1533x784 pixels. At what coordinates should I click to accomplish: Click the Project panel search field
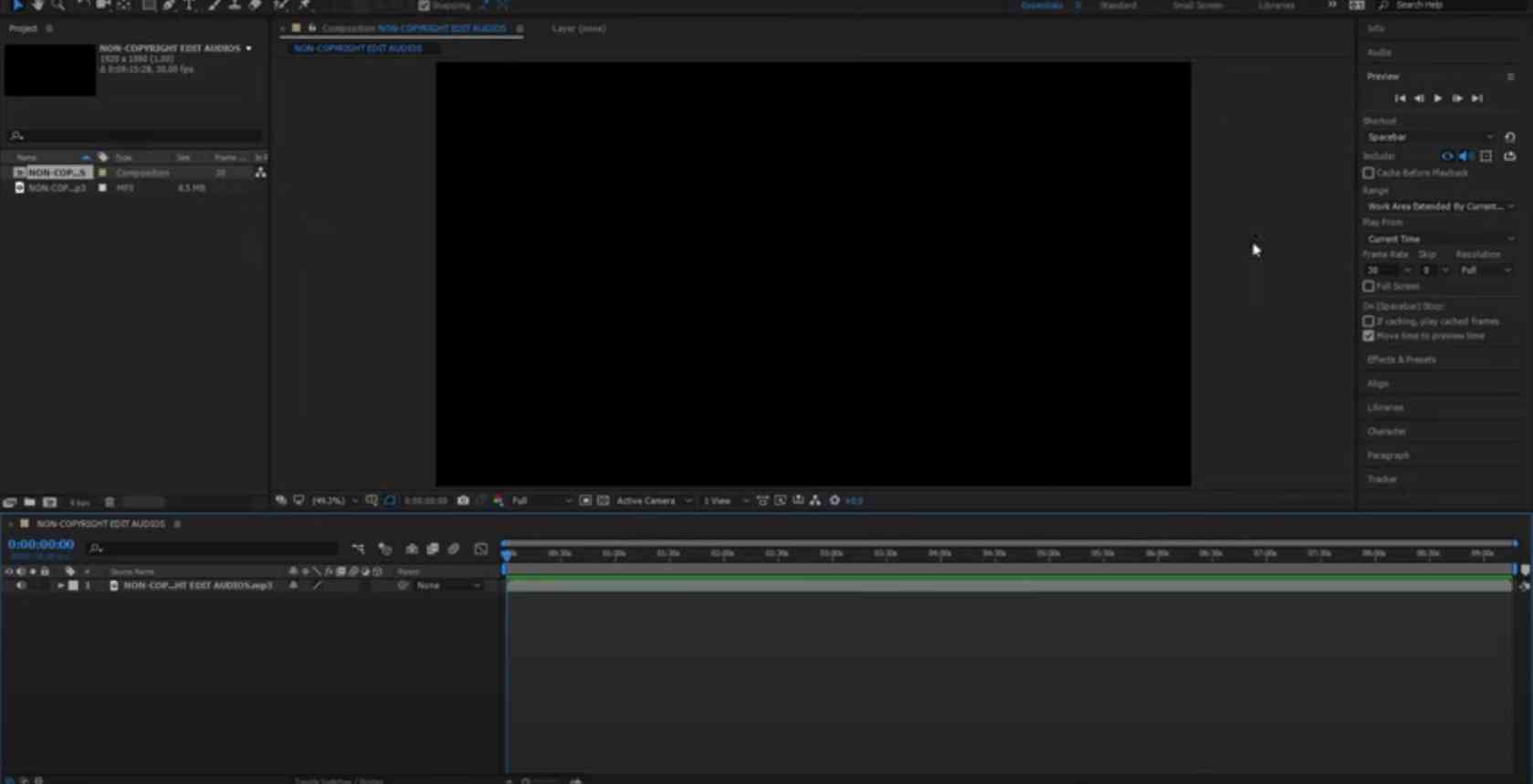pyautogui.click(x=134, y=136)
